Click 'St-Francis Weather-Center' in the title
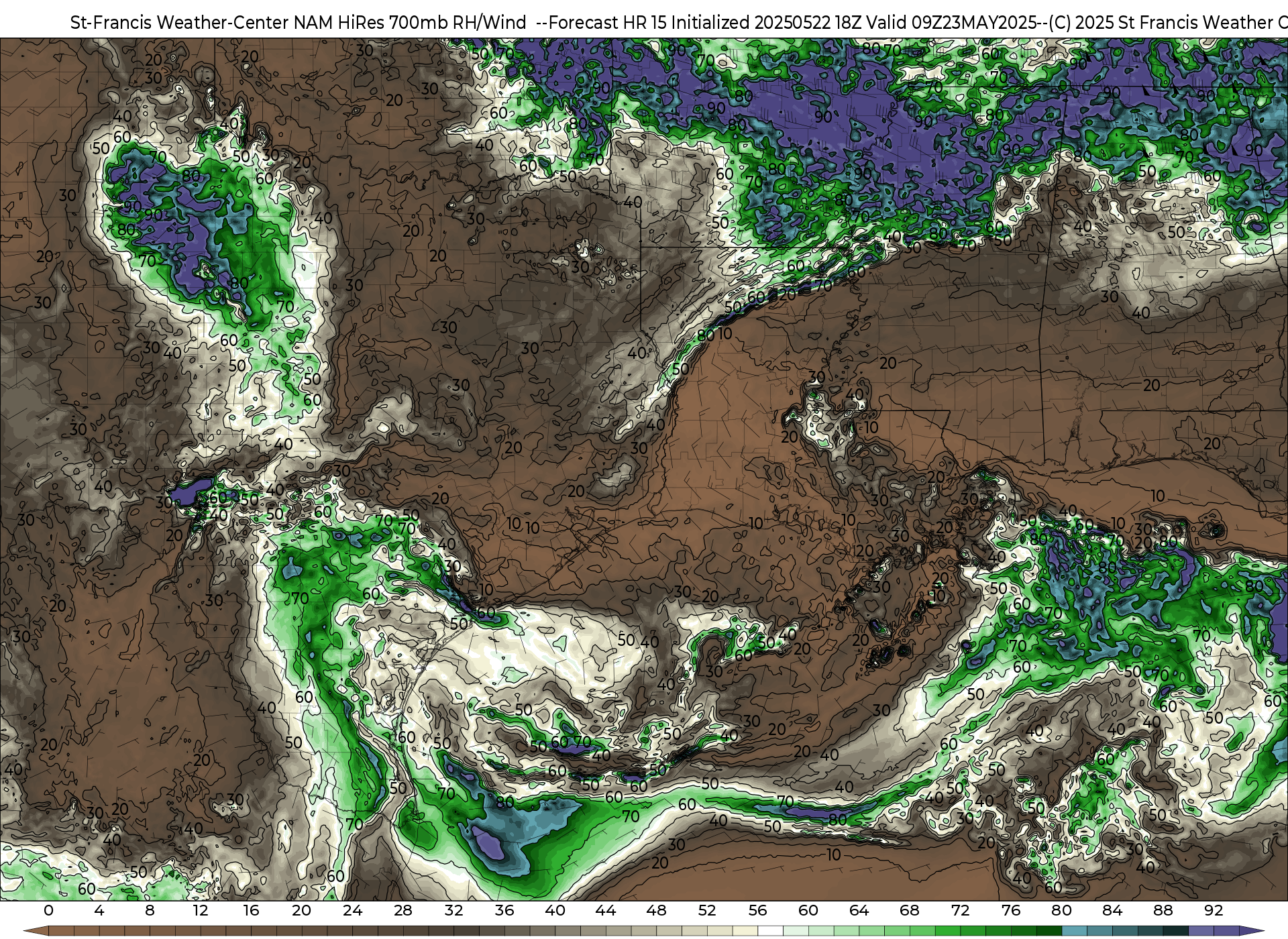Viewport: 1288px width, 939px height. pos(180,23)
